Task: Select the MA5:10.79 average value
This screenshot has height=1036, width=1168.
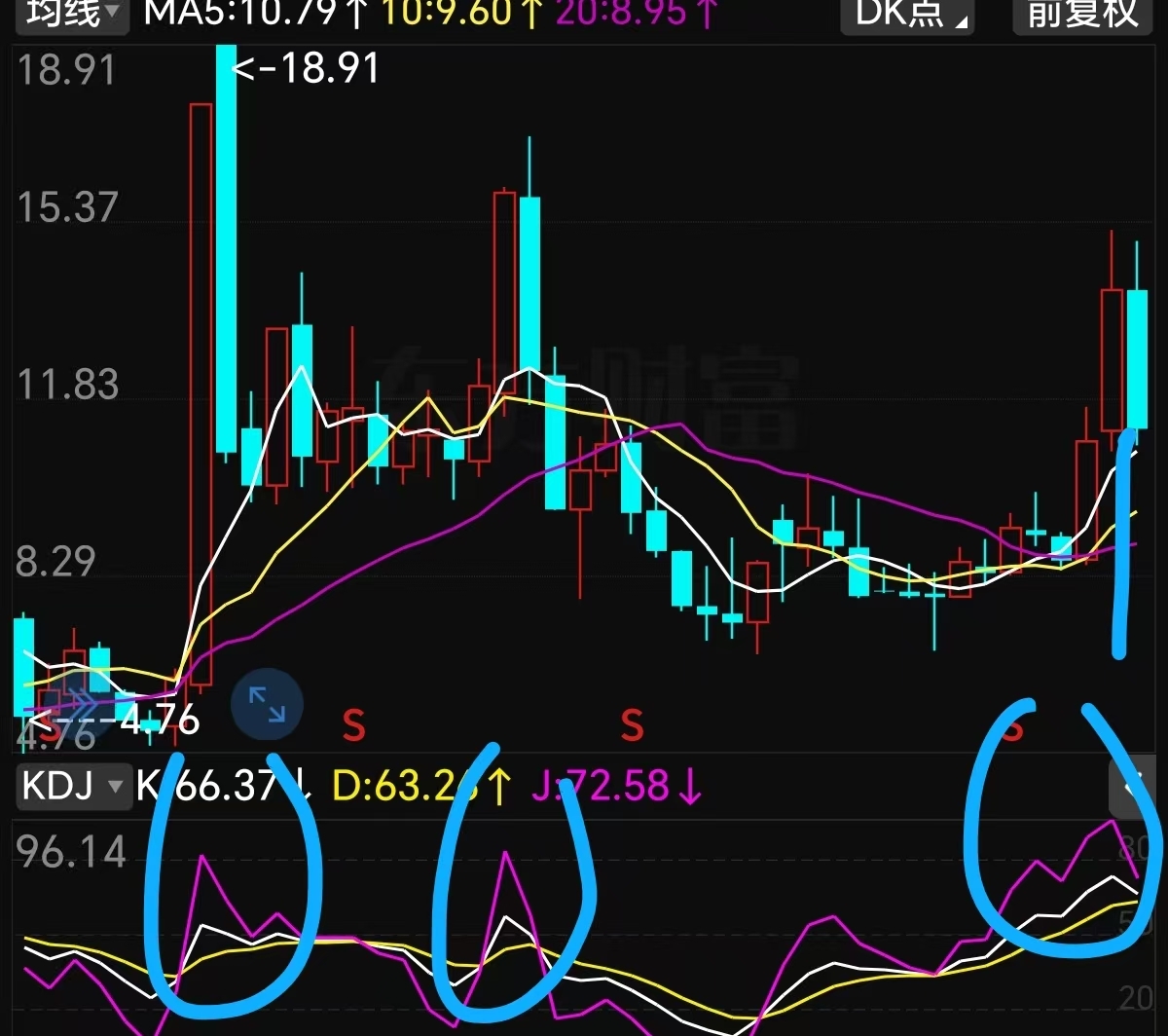Action: tap(256, 13)
